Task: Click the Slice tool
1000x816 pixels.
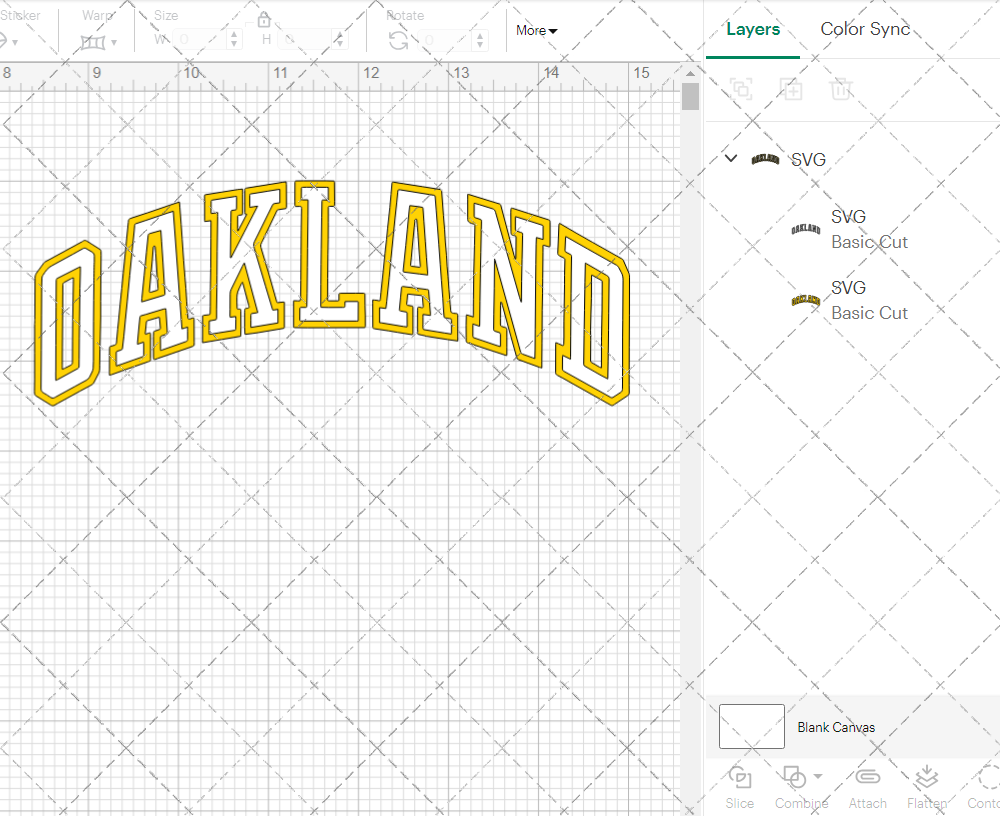Action: 739,788
